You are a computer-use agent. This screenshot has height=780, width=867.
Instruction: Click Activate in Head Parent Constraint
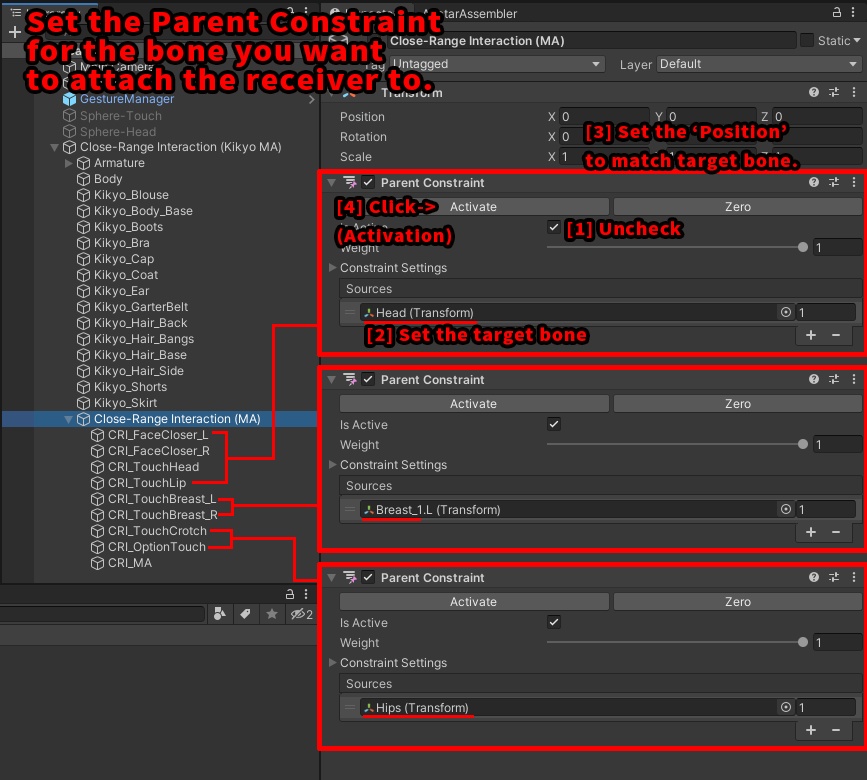473,207
